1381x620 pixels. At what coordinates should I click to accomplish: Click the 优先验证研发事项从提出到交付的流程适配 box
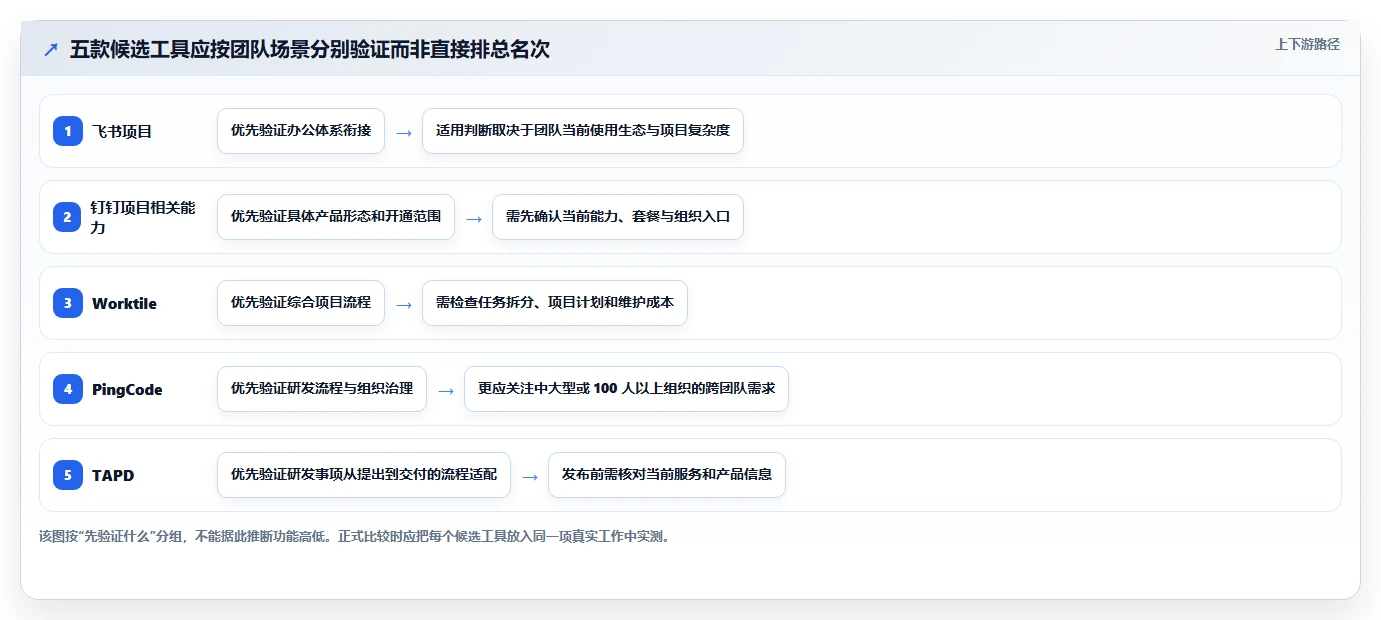(364, 475)
